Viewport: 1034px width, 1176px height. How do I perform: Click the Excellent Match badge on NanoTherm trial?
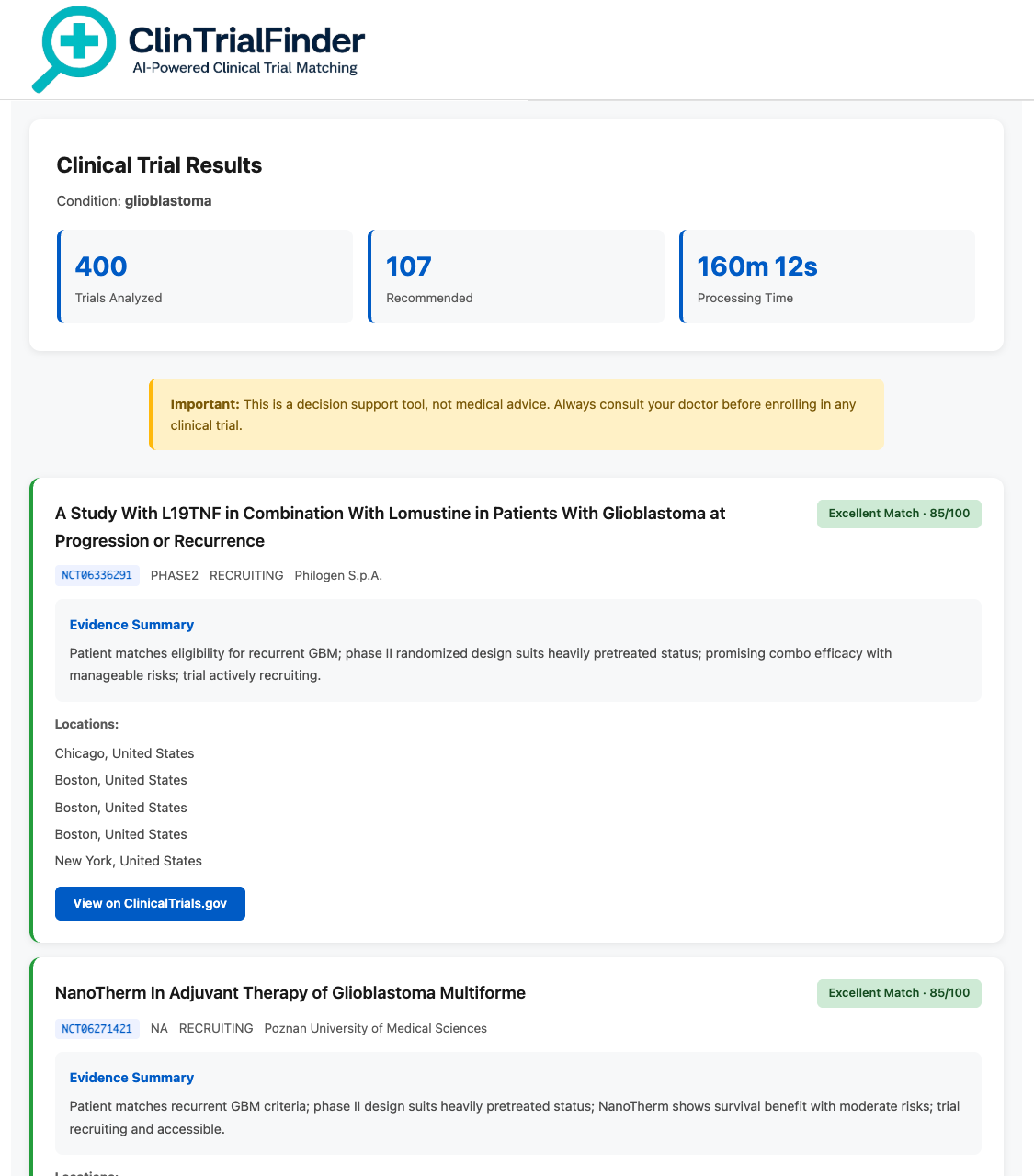tap(899, 993)
